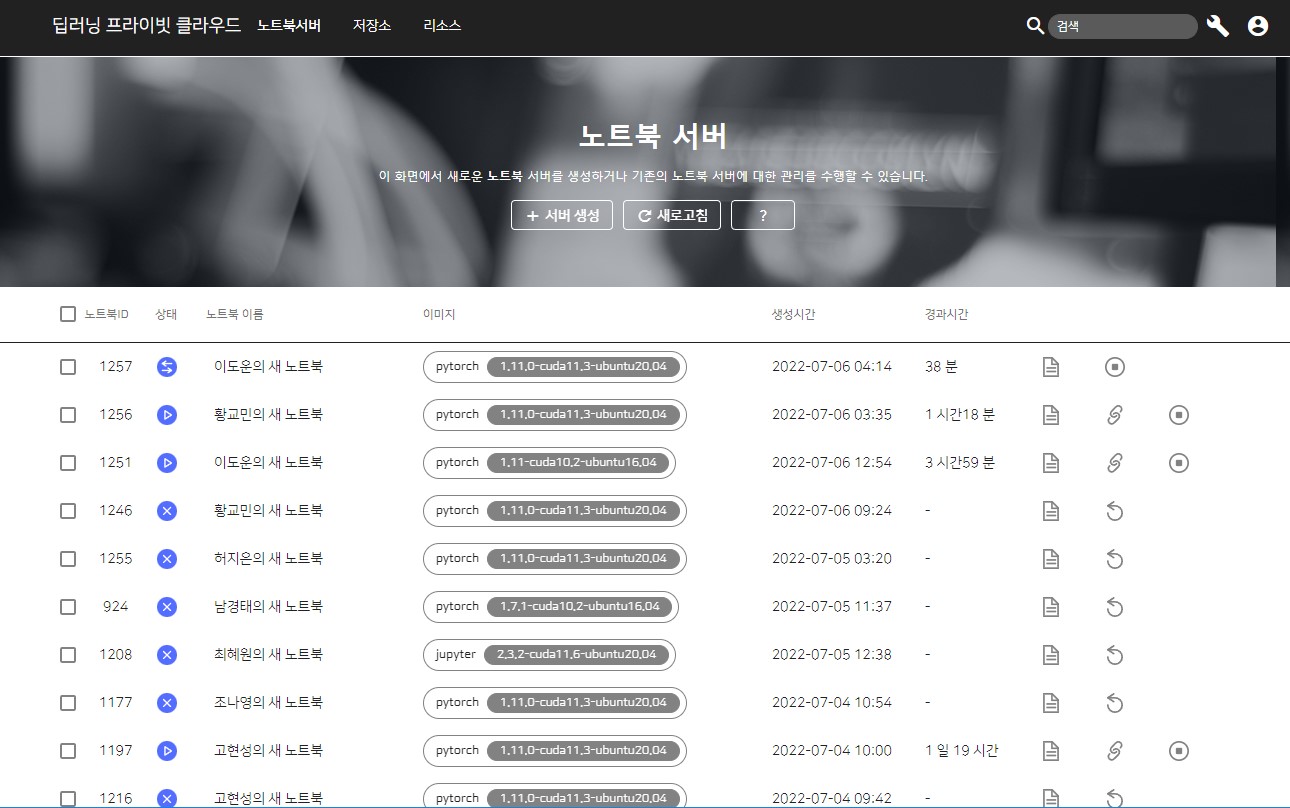Restart notebook 1208 with the restore icon

[1115, 655]
